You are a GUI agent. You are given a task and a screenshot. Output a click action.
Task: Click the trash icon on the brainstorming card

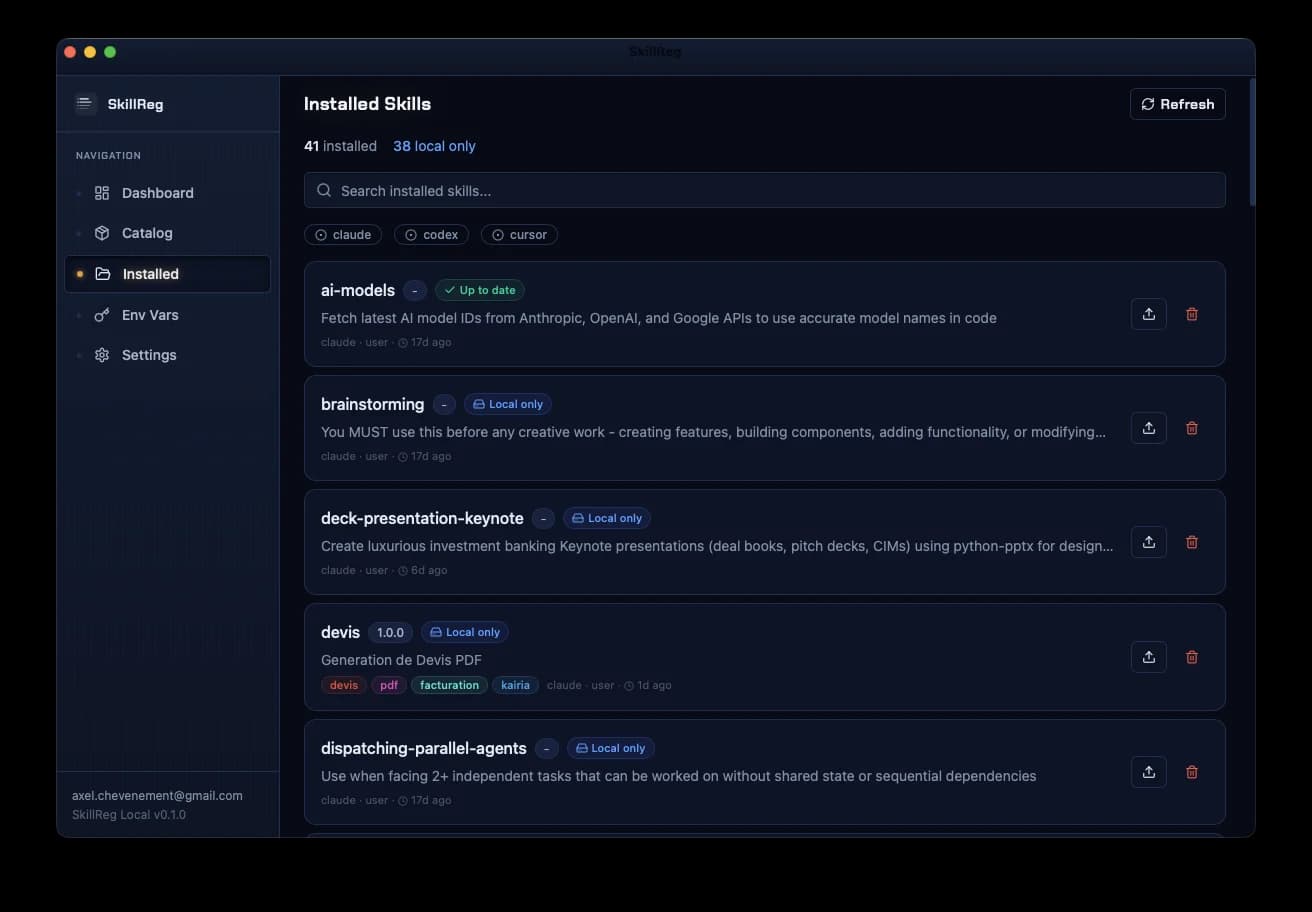coord(1192,428)
